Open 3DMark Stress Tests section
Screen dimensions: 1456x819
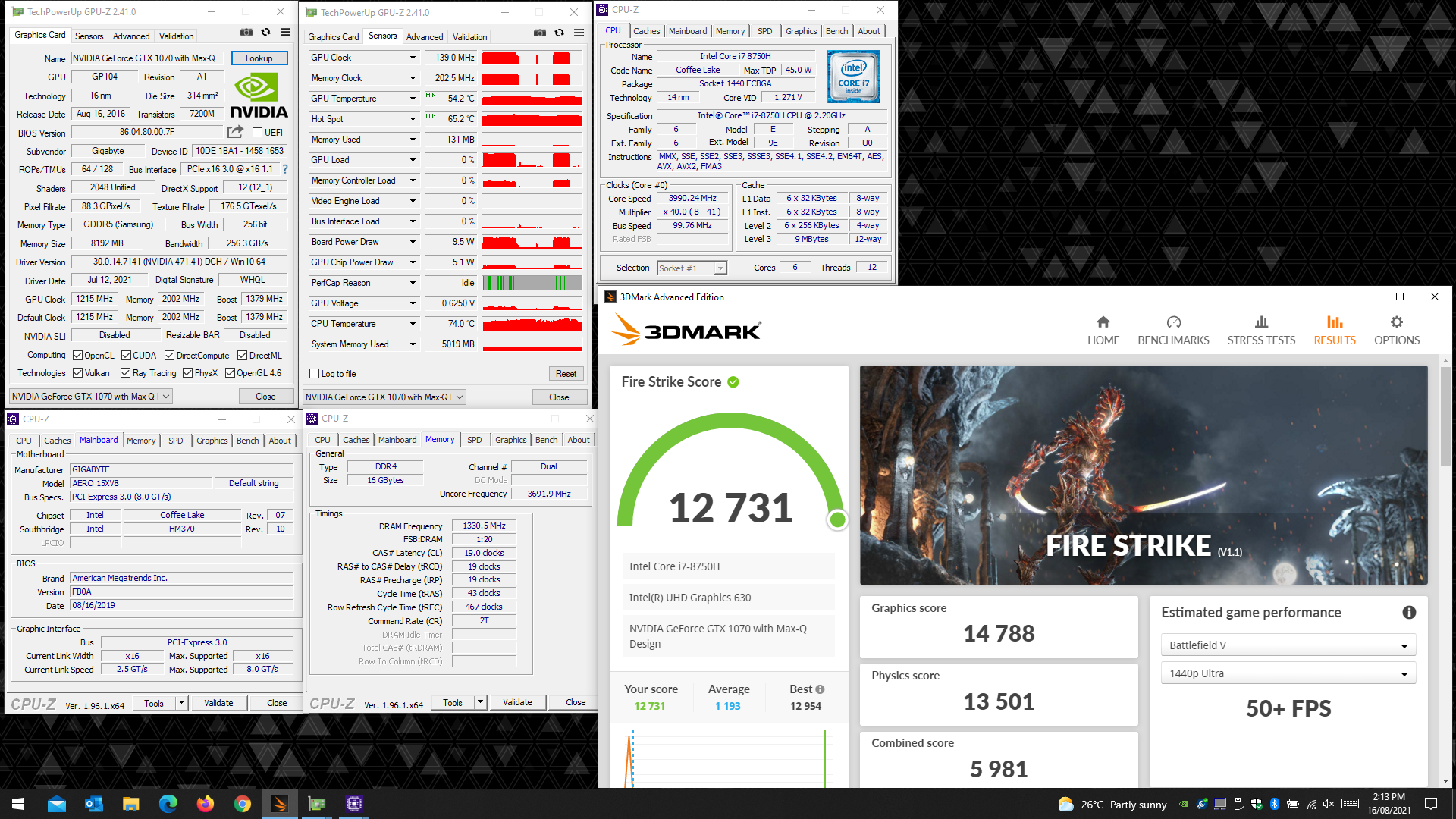[x=1261, y=331]
